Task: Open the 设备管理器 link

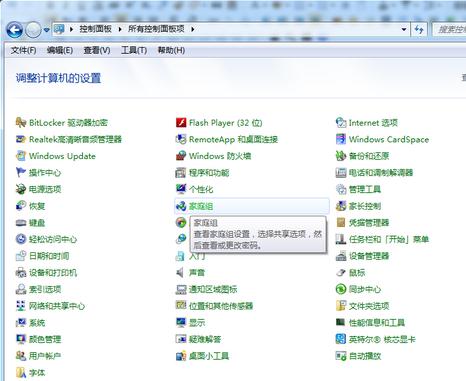Action: [369, 256]
